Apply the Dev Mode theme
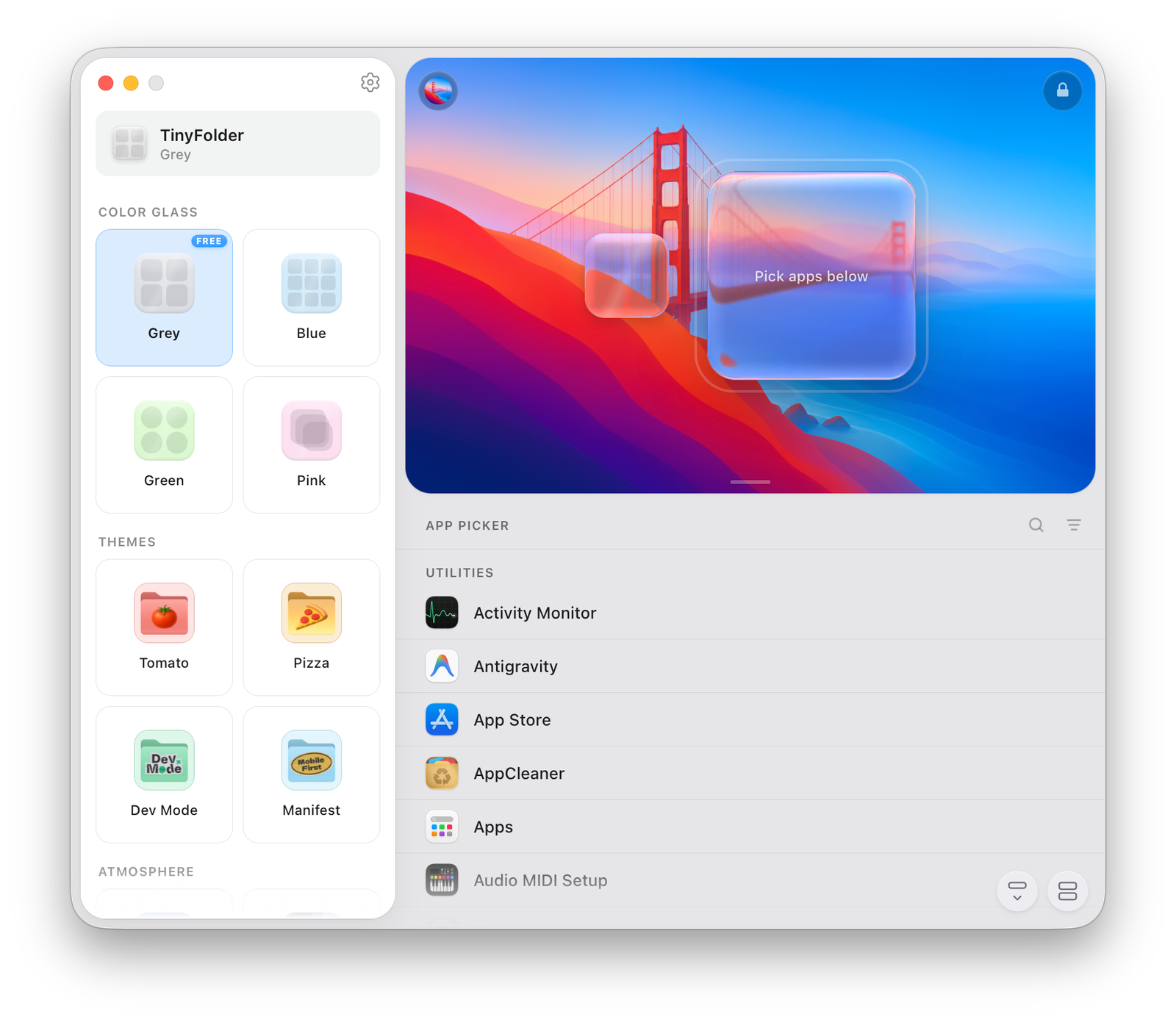This screenshot has height=1022, width=1176. pos(164,774)
